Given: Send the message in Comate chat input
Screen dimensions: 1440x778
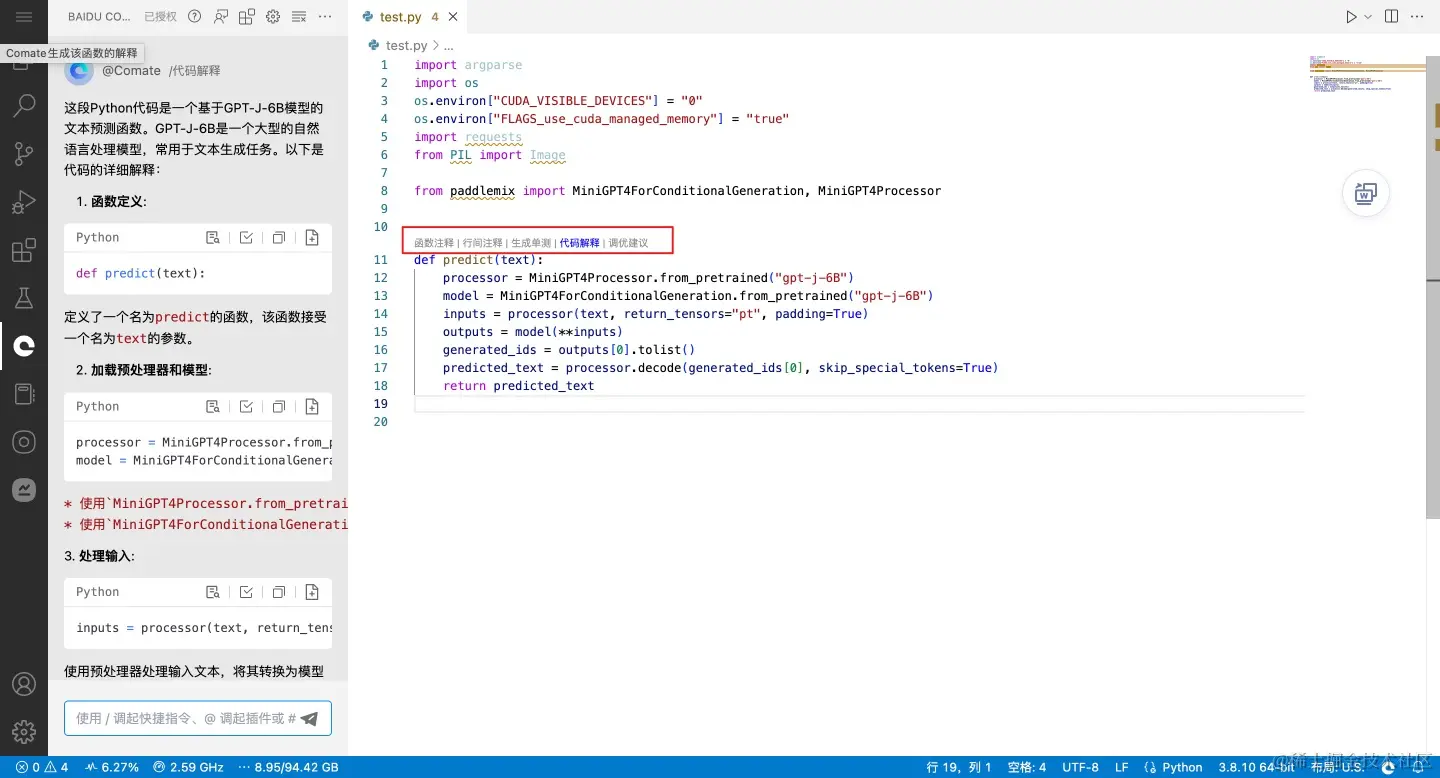Looking at the screenshot, I should tap(310, 719).
